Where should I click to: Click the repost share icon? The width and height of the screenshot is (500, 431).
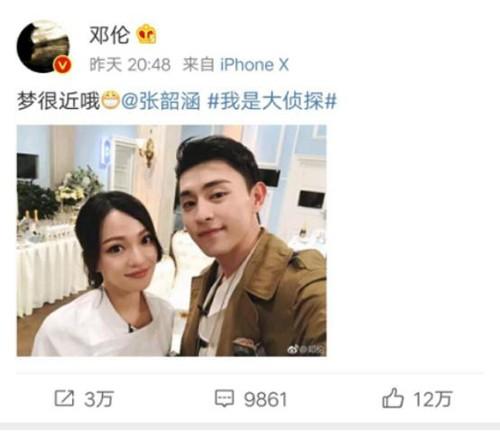[x=64, y=398]
